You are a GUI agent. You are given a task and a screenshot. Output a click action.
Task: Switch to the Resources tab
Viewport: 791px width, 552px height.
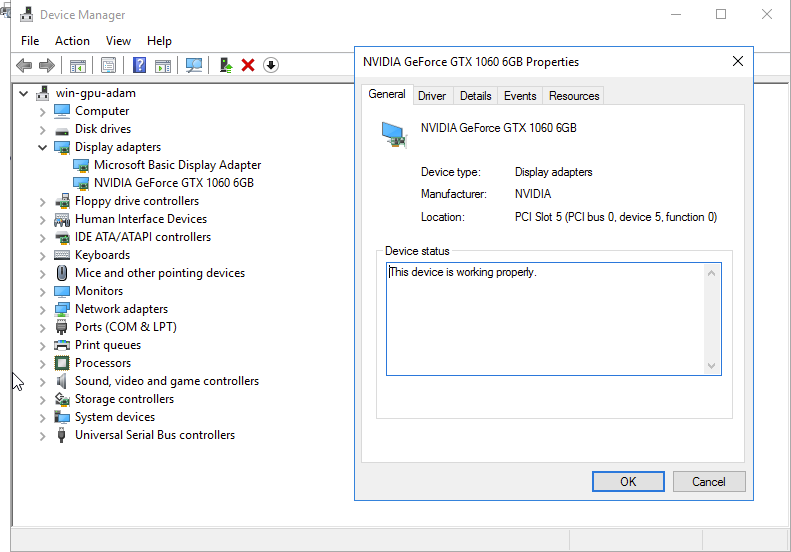point(574,96)
